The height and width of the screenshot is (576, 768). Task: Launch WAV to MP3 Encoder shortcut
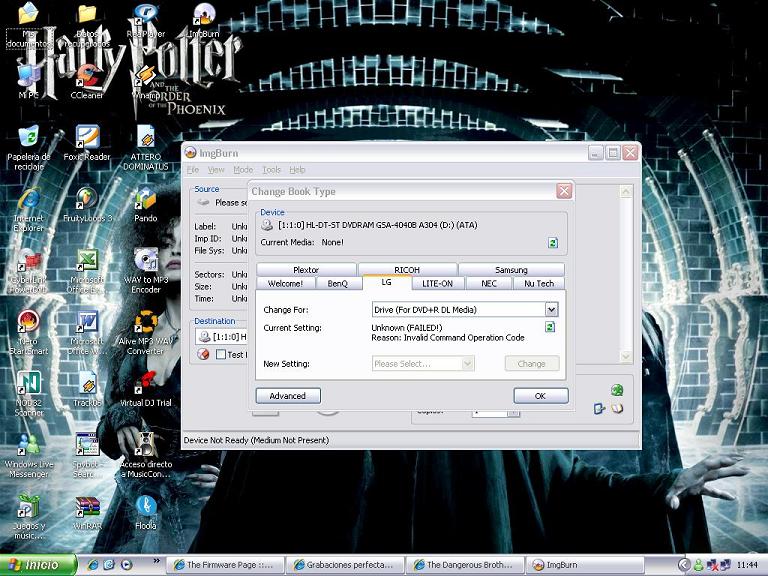pos(145,271)
